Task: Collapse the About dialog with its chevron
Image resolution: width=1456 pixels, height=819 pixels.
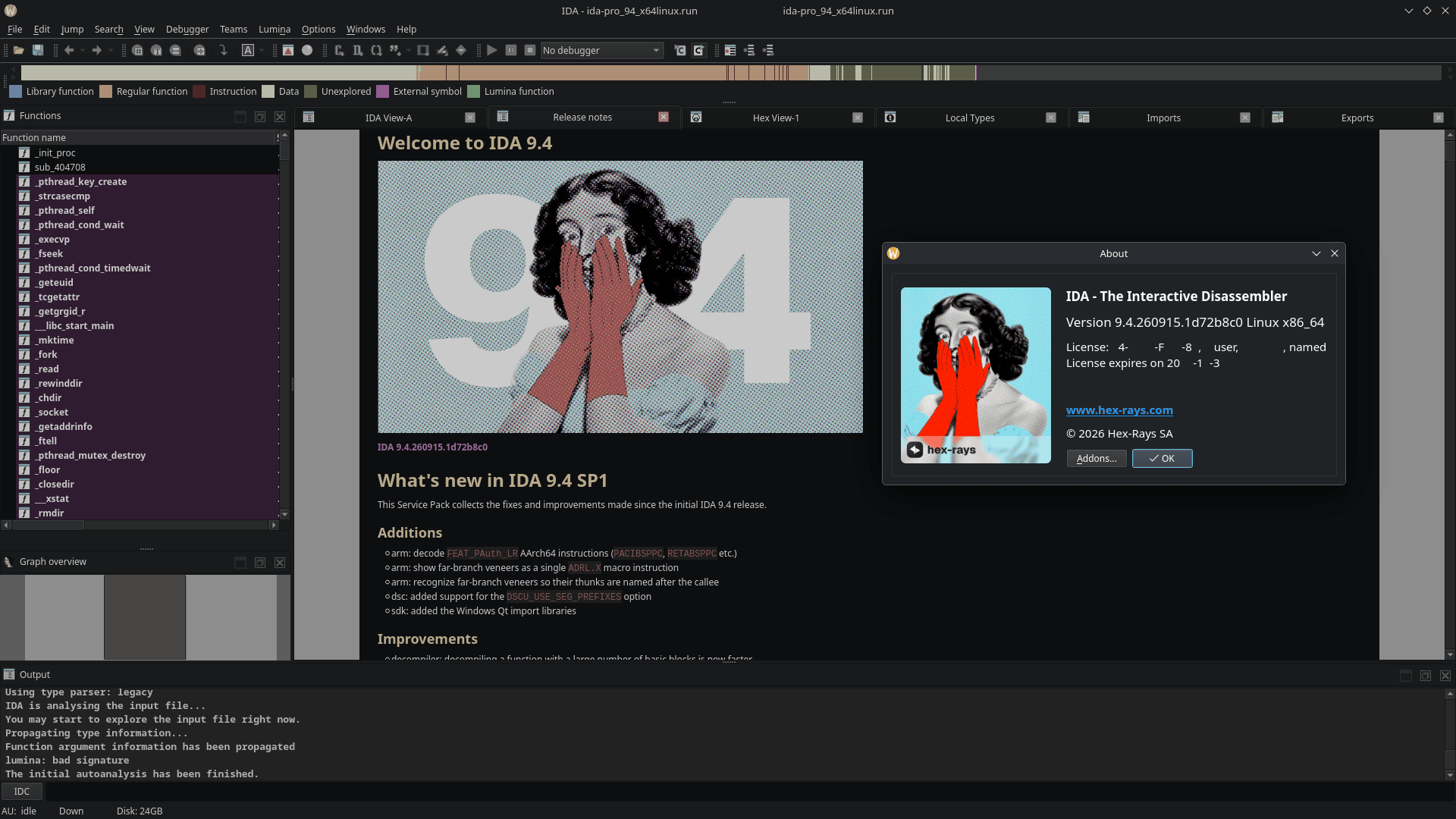Action: point(1316,253)
